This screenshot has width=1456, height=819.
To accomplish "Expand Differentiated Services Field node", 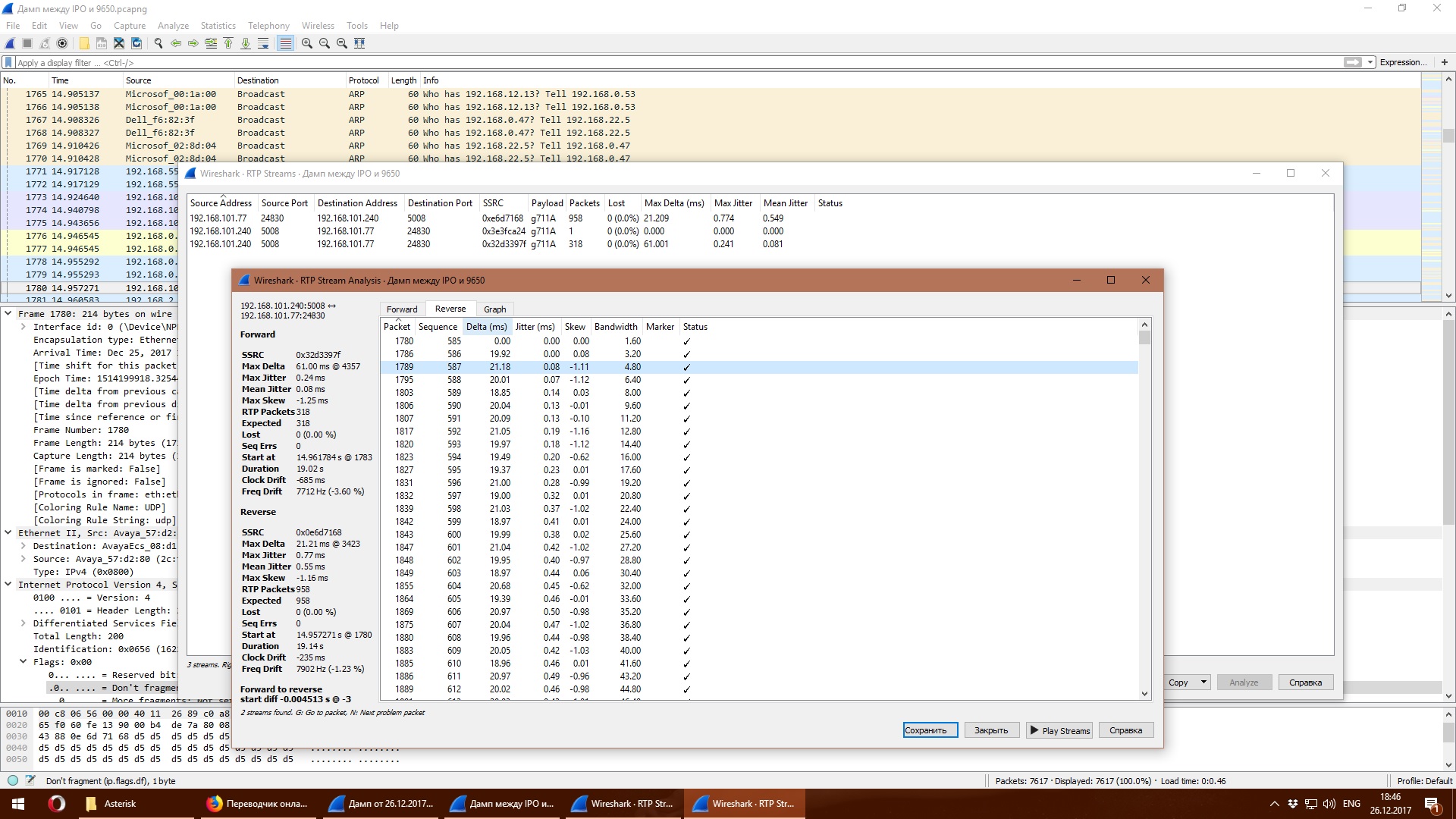I will click(x=24, y=623).
